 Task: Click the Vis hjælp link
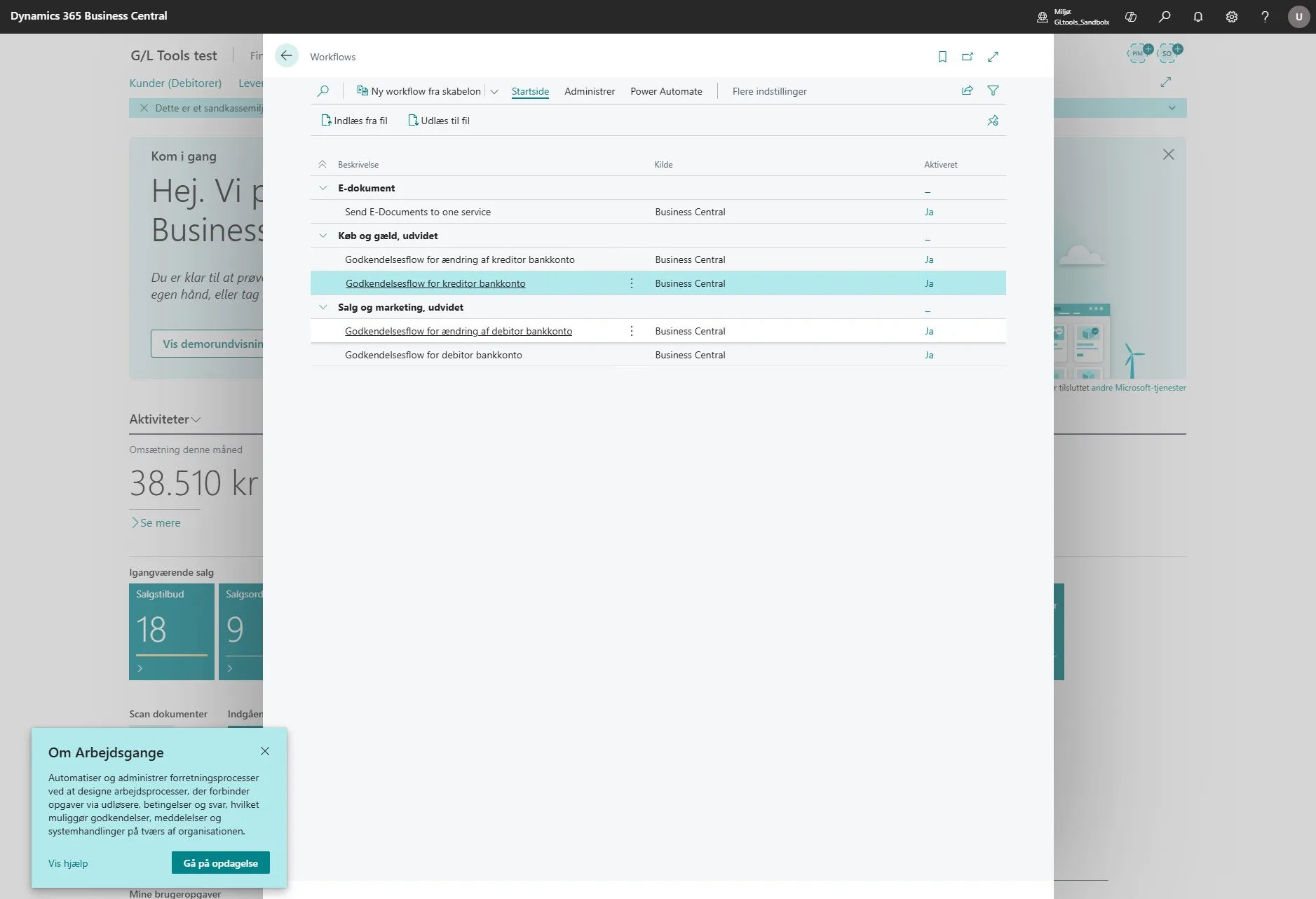point(68,863)
